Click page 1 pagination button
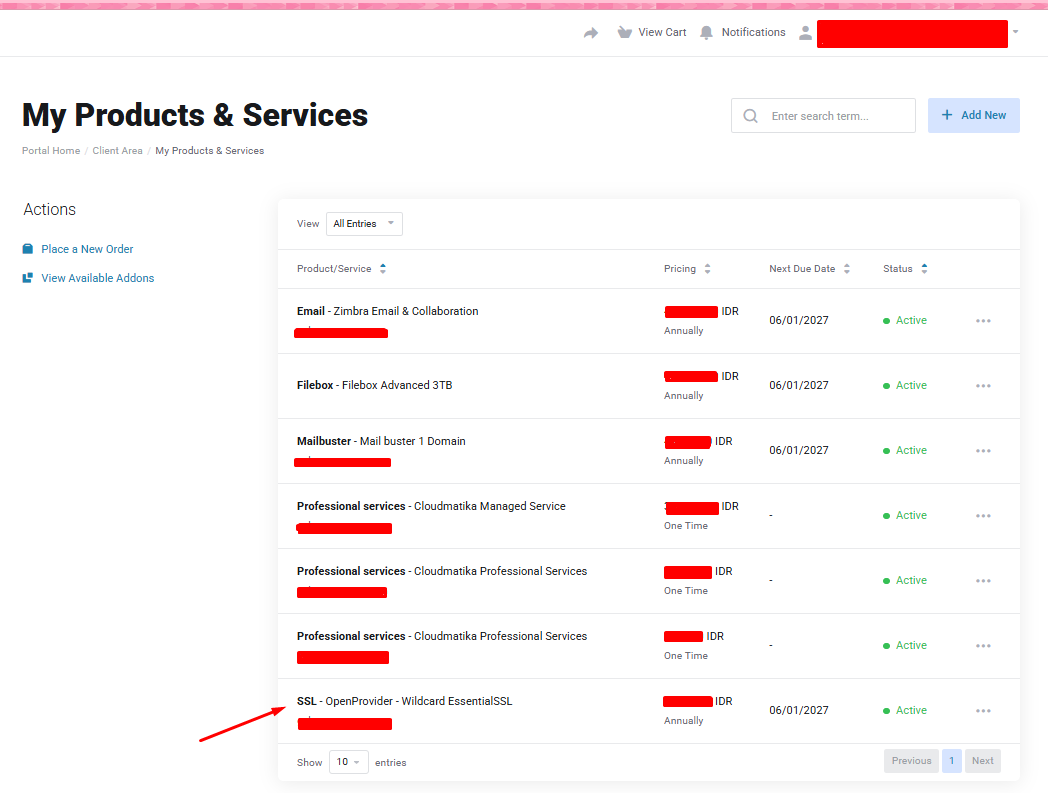The image size is (1048, 793). [952, 761]
